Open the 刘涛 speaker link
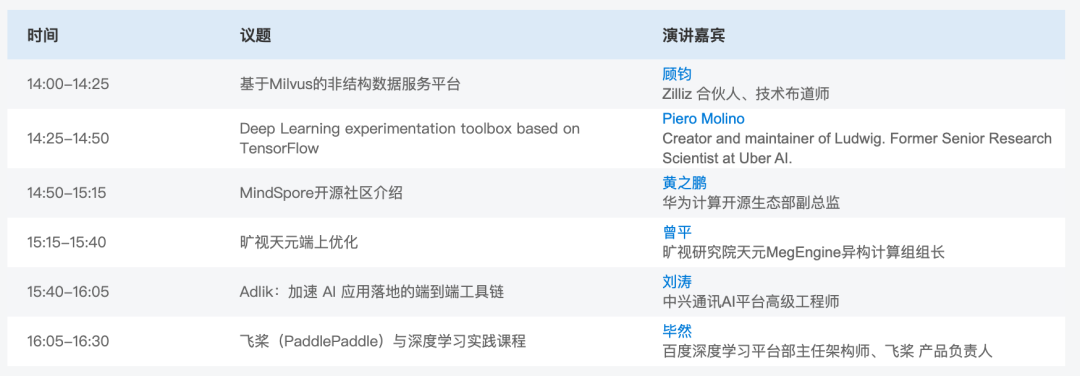 [676, 282]
